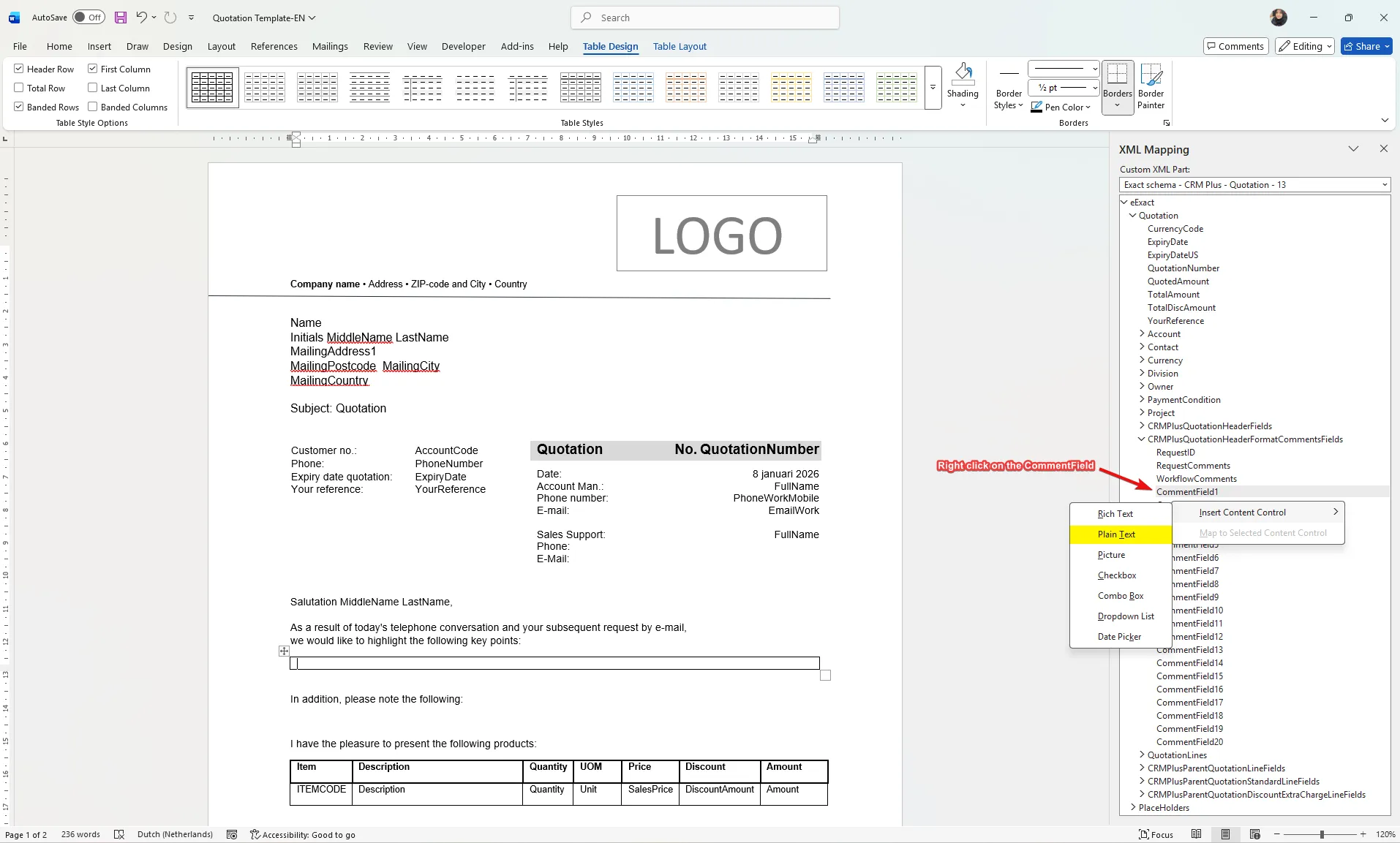Click the table move handle icon
The width and height of the screenshot is (1400, 843).
point(284,651)
